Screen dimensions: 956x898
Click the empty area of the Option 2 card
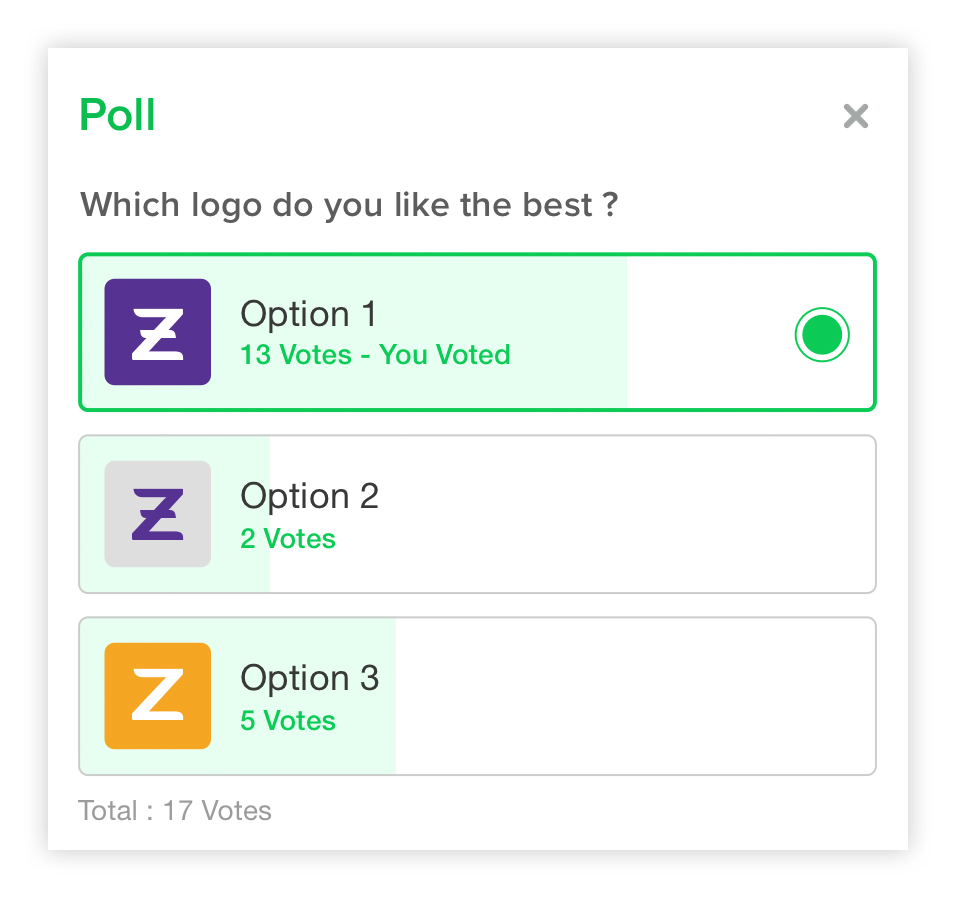620,514
